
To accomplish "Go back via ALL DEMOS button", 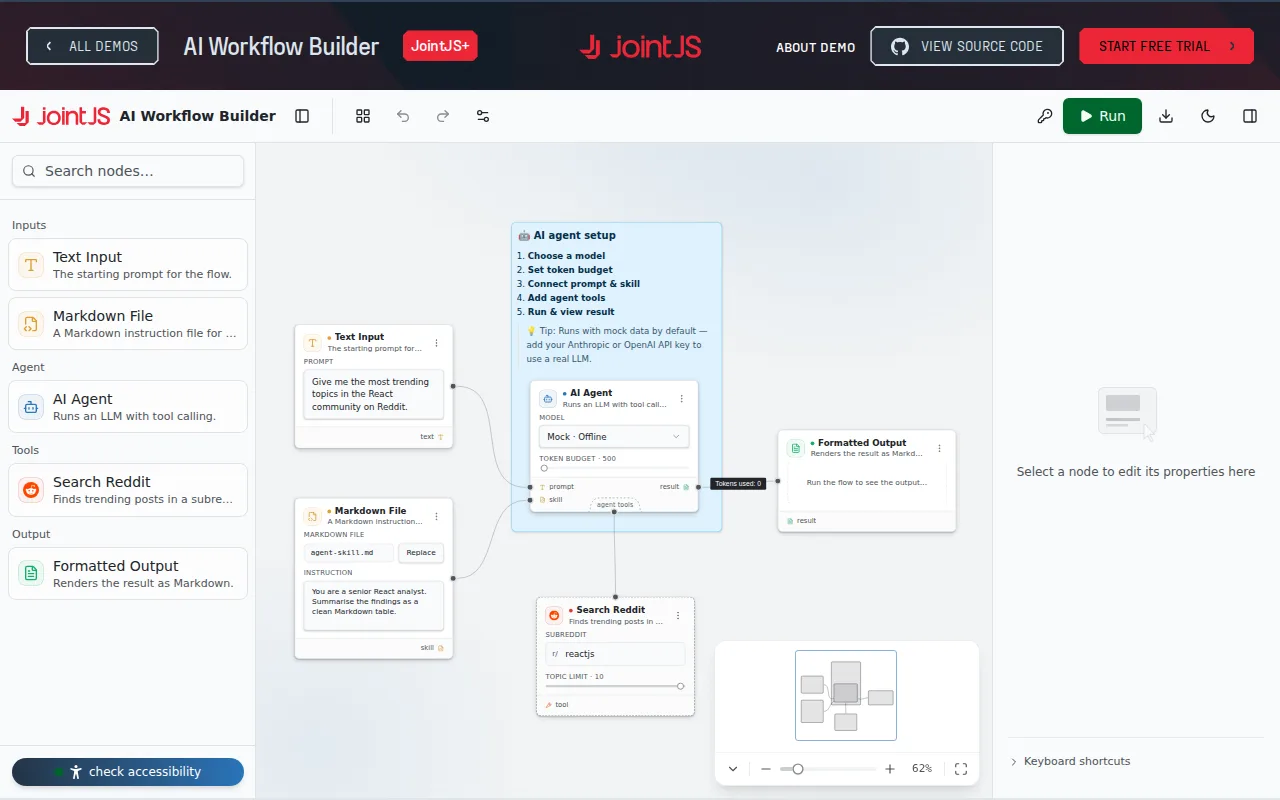I will [x=92, y=46].
